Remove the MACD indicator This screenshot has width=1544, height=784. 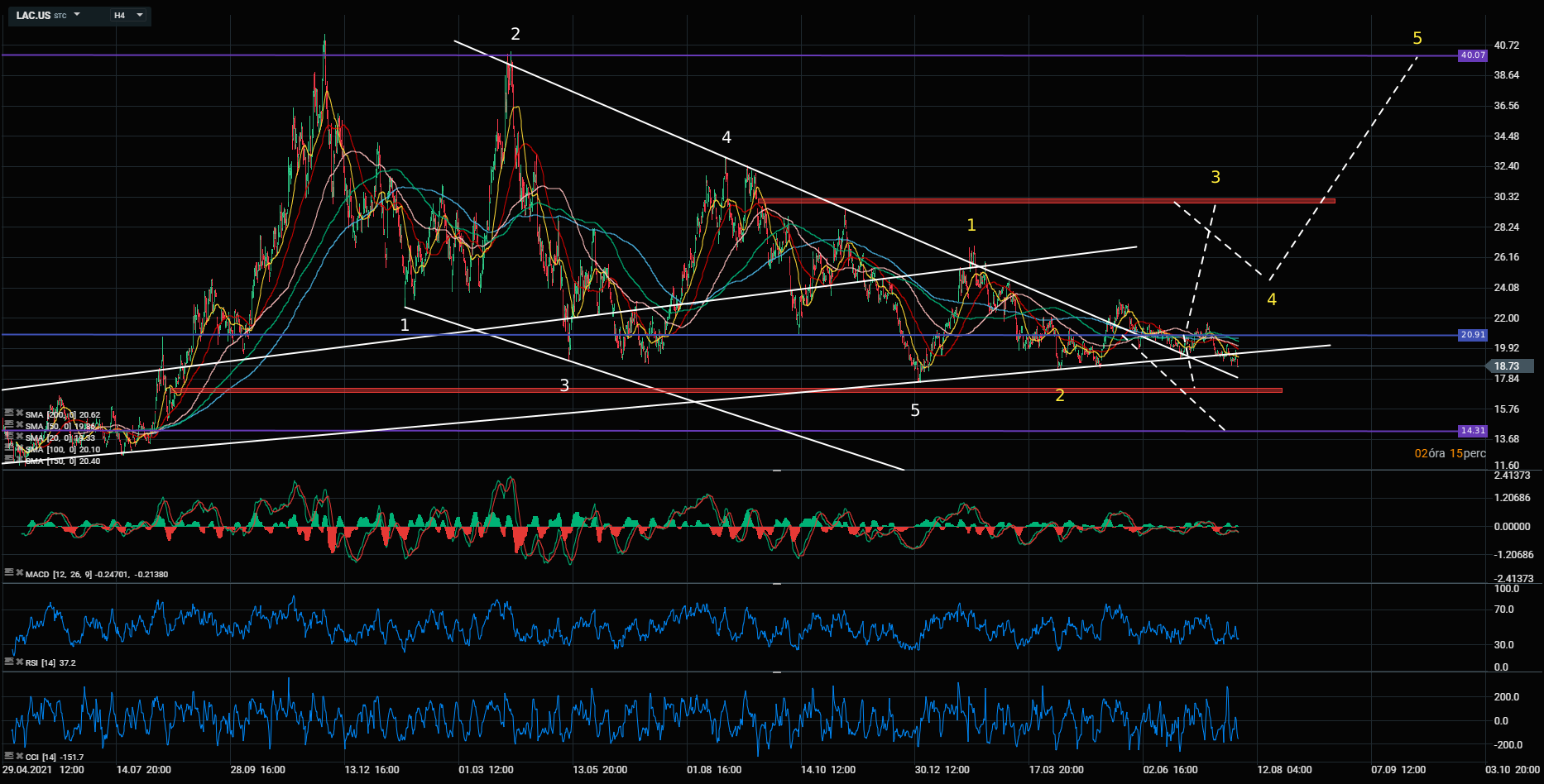click(19, 573)
